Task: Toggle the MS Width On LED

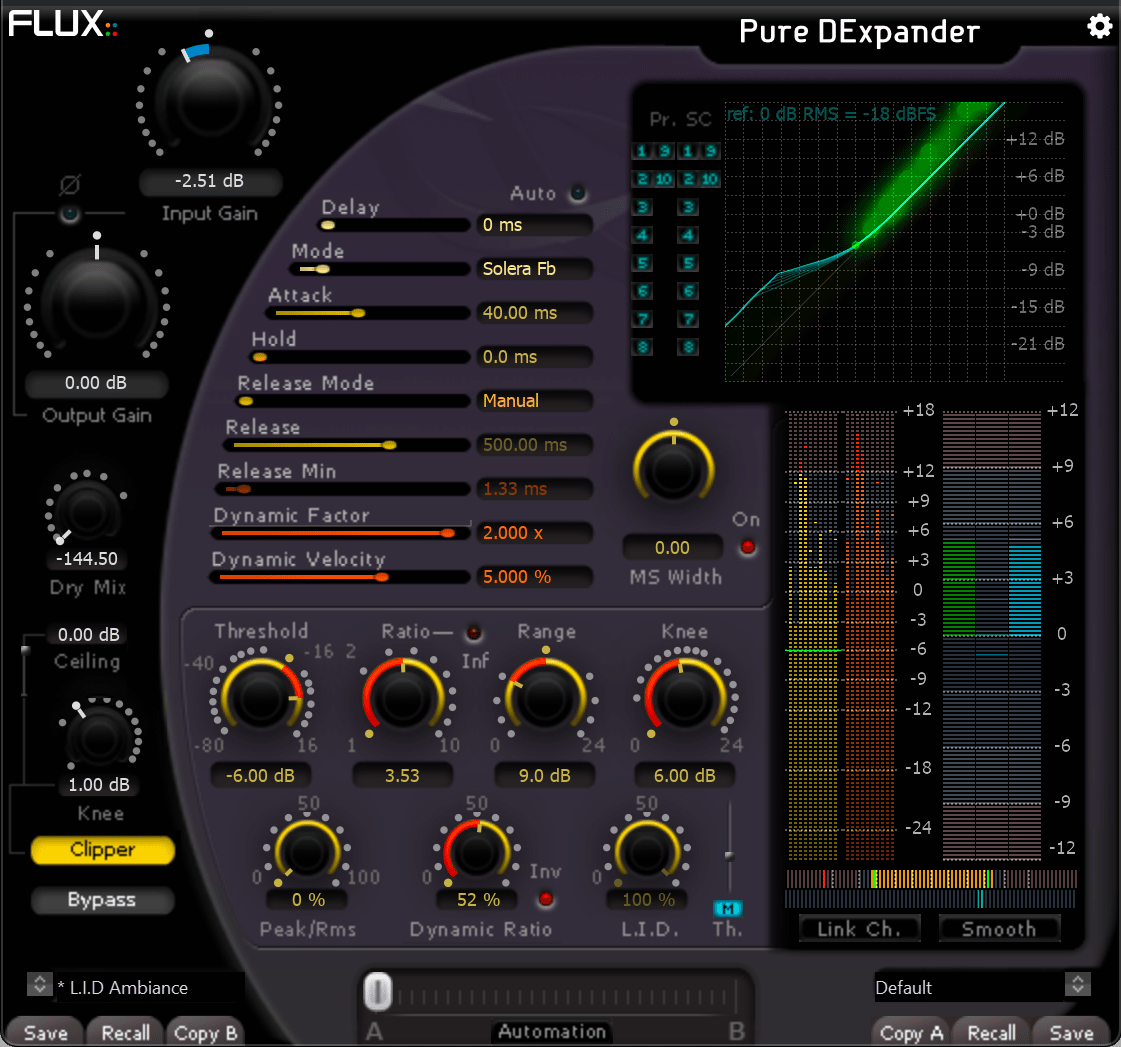Action: 746,547
